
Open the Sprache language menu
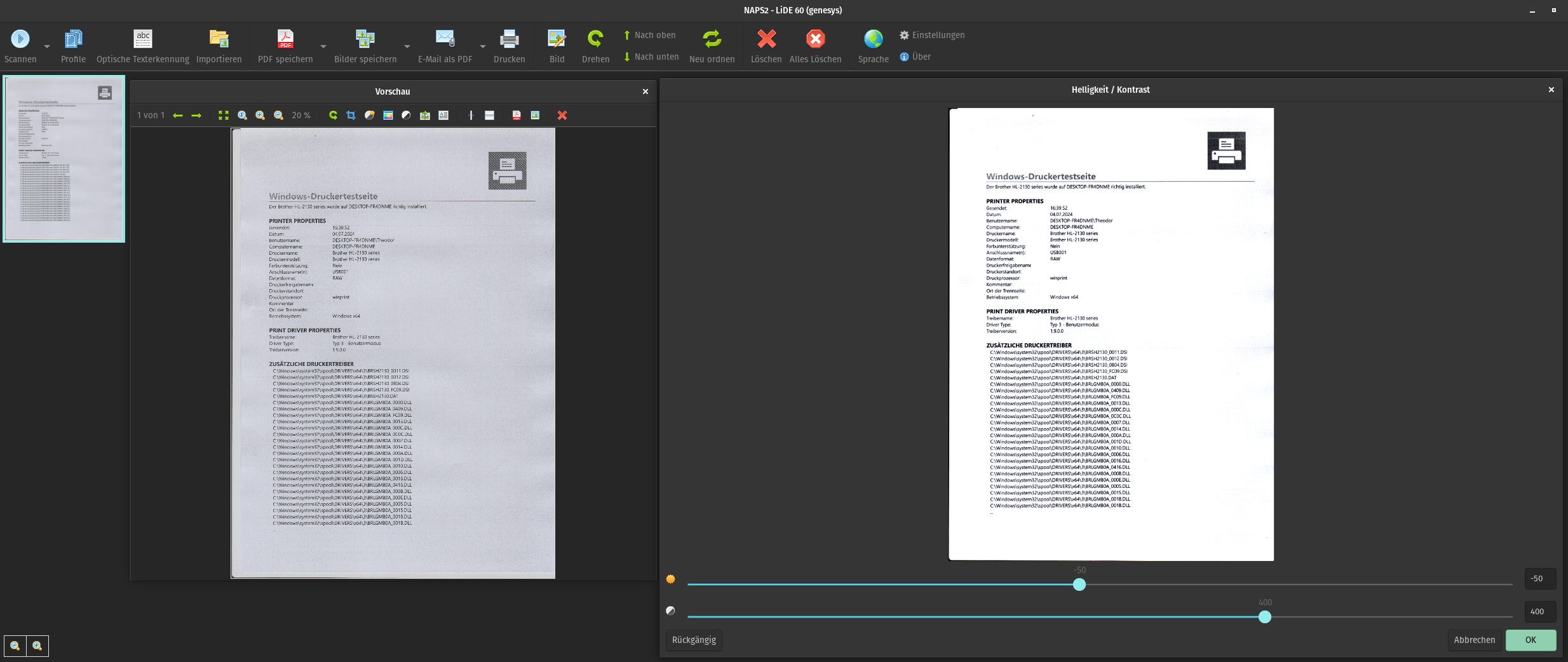[x=873, y=46]
